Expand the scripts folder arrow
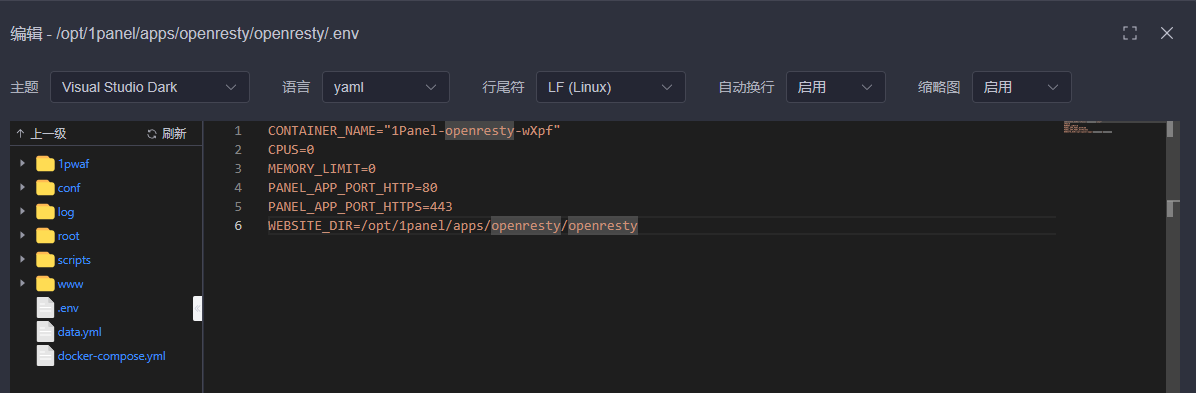1196x393 pixels. click(22, 259)
